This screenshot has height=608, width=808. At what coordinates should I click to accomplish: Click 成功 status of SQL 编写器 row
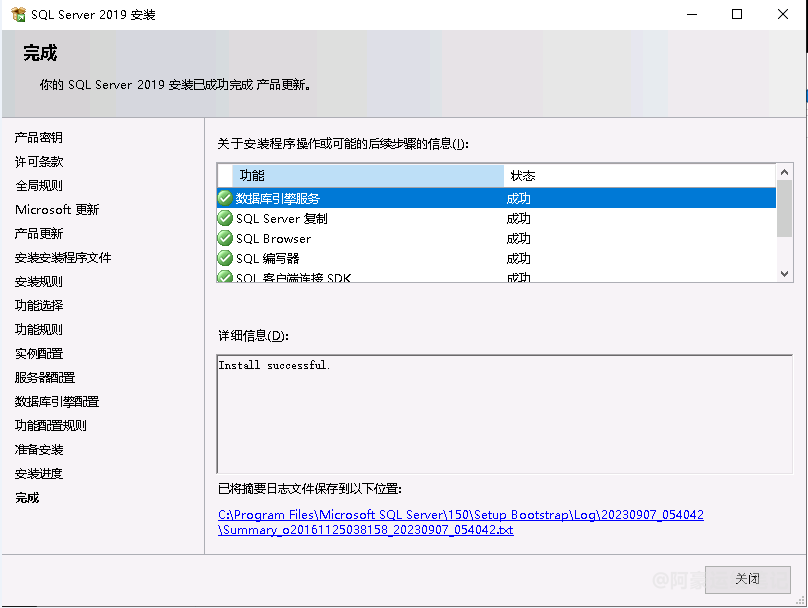click(x=518, y=258)
